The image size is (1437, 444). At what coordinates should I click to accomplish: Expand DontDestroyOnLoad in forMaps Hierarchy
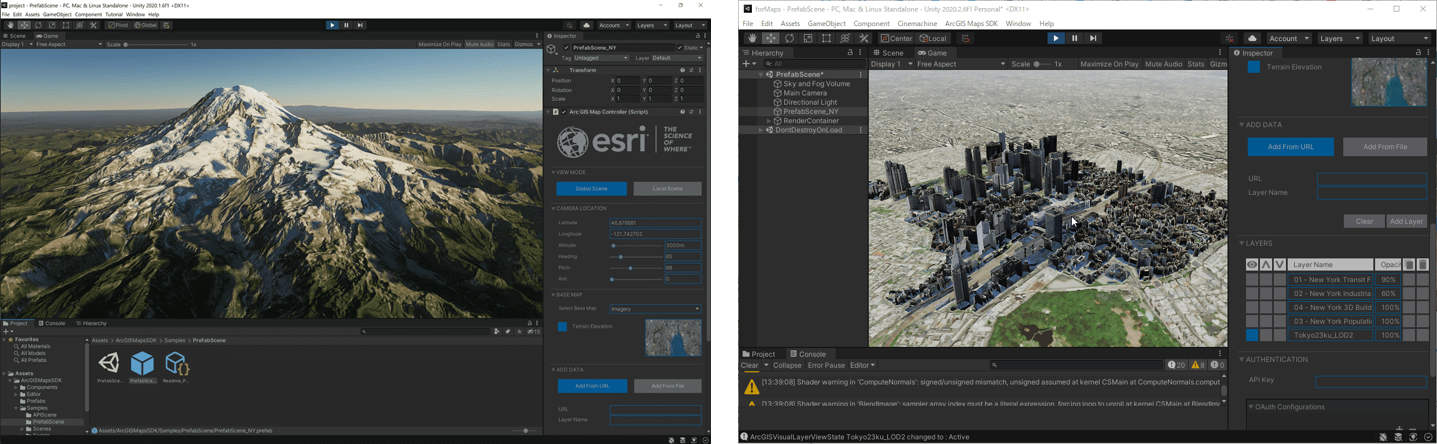coord(761,130)
